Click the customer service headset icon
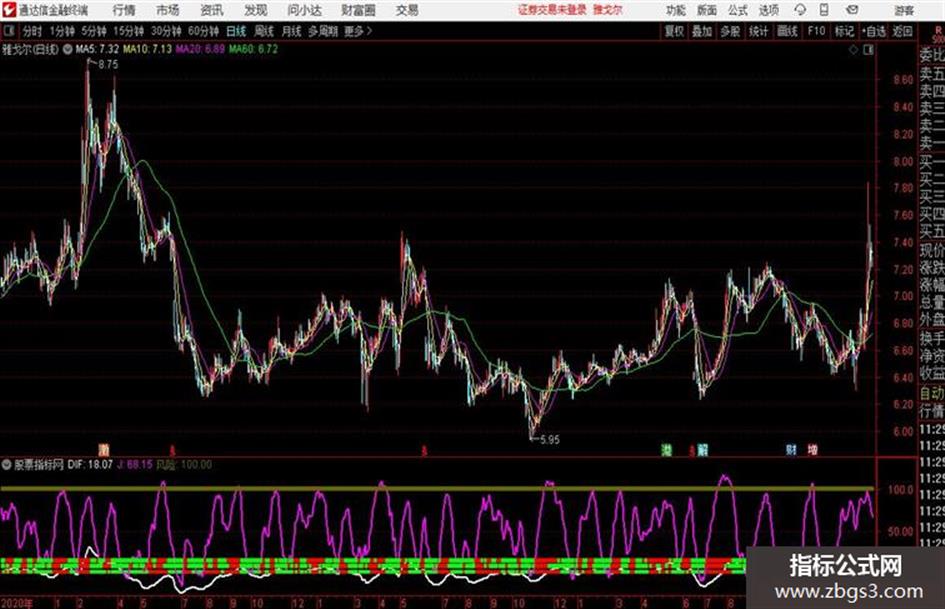Image resolution: width=945 pixels, height=609 pixels. point(800,10)
